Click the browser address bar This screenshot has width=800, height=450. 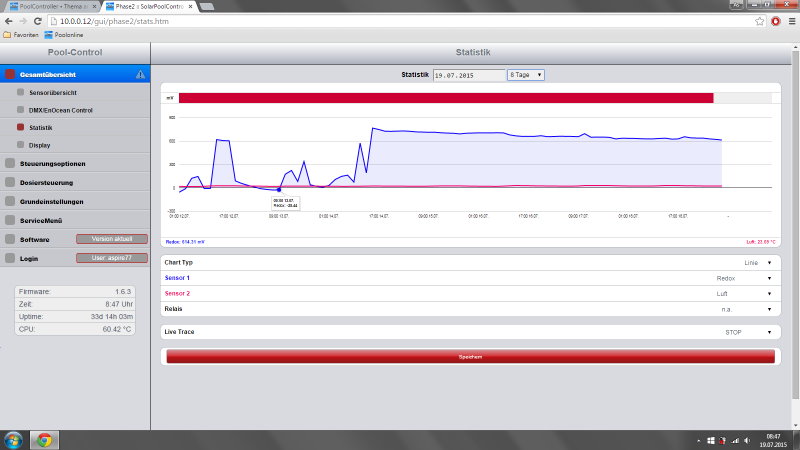click(403, 21)
